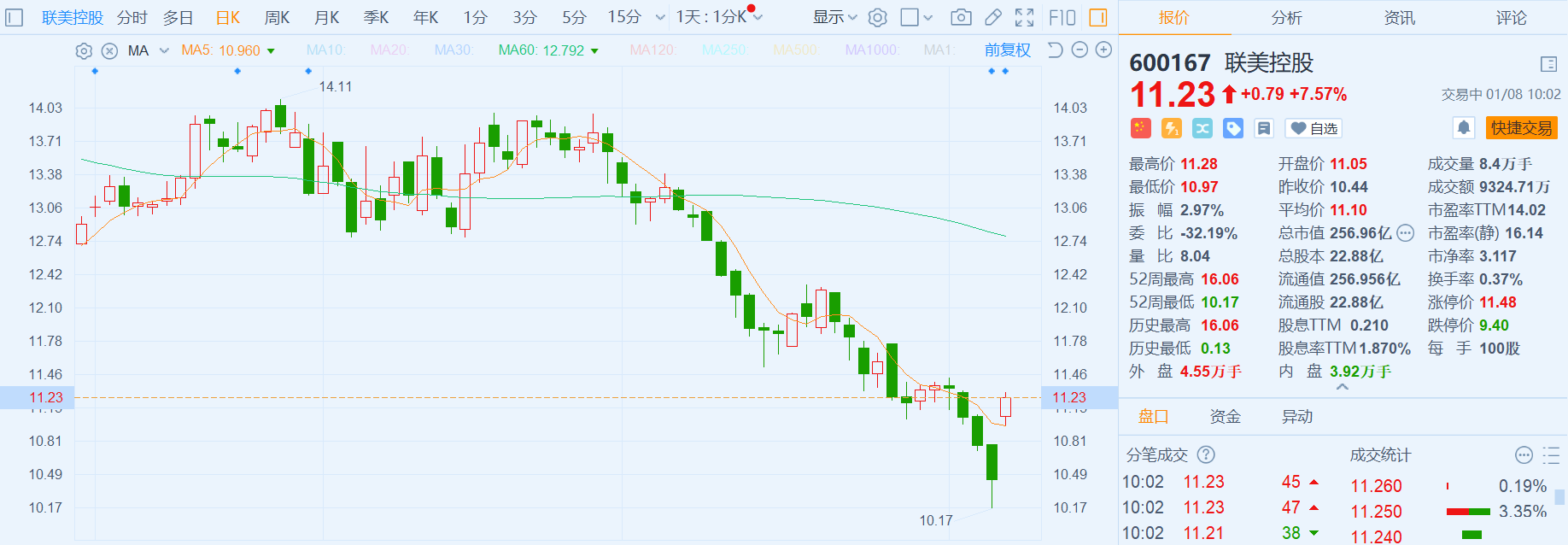1568x545 pixels.
Task: Remove MA indicator with the X icon
Action: (x=109, y=51)
